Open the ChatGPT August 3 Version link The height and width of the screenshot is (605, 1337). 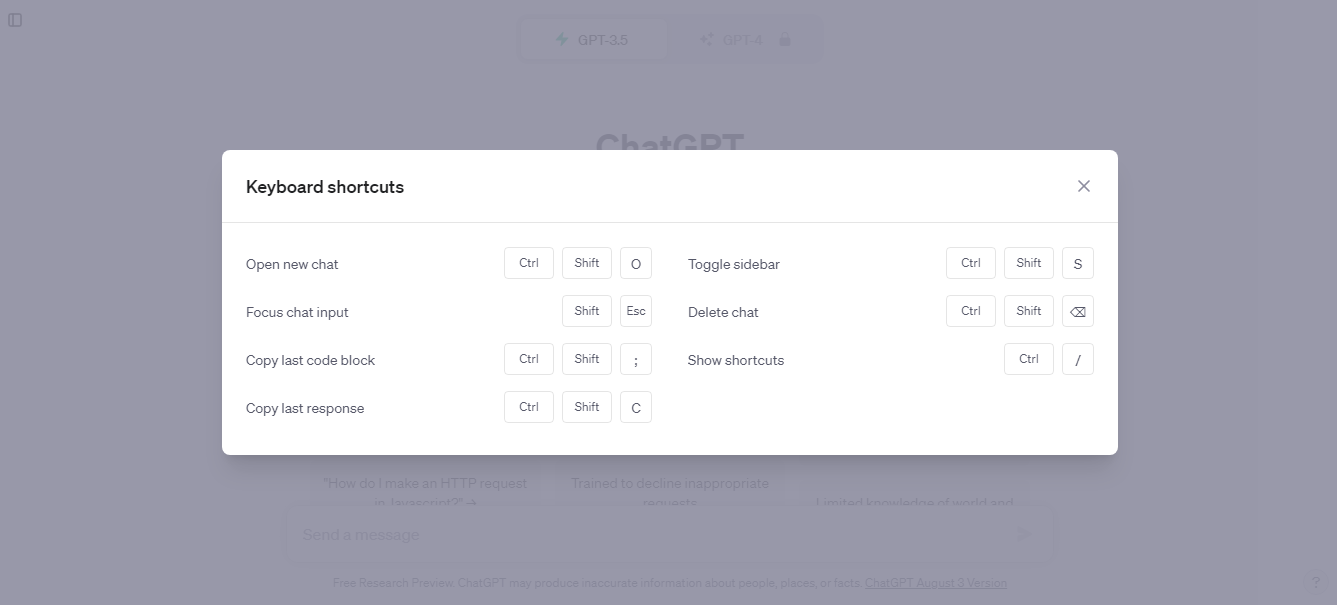[x=936, y=583]
